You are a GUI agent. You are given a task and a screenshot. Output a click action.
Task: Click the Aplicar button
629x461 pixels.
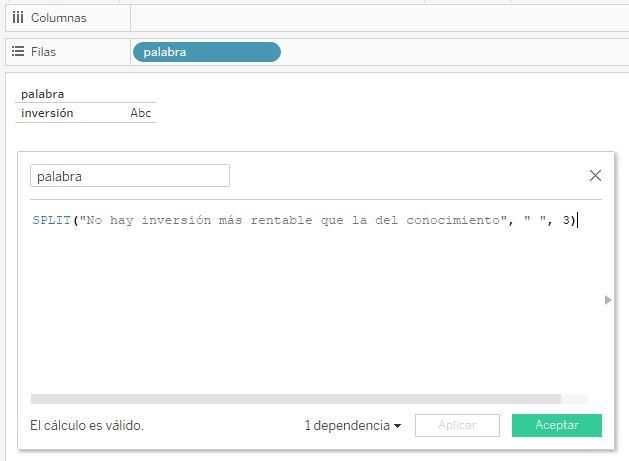tap(457, 425)
